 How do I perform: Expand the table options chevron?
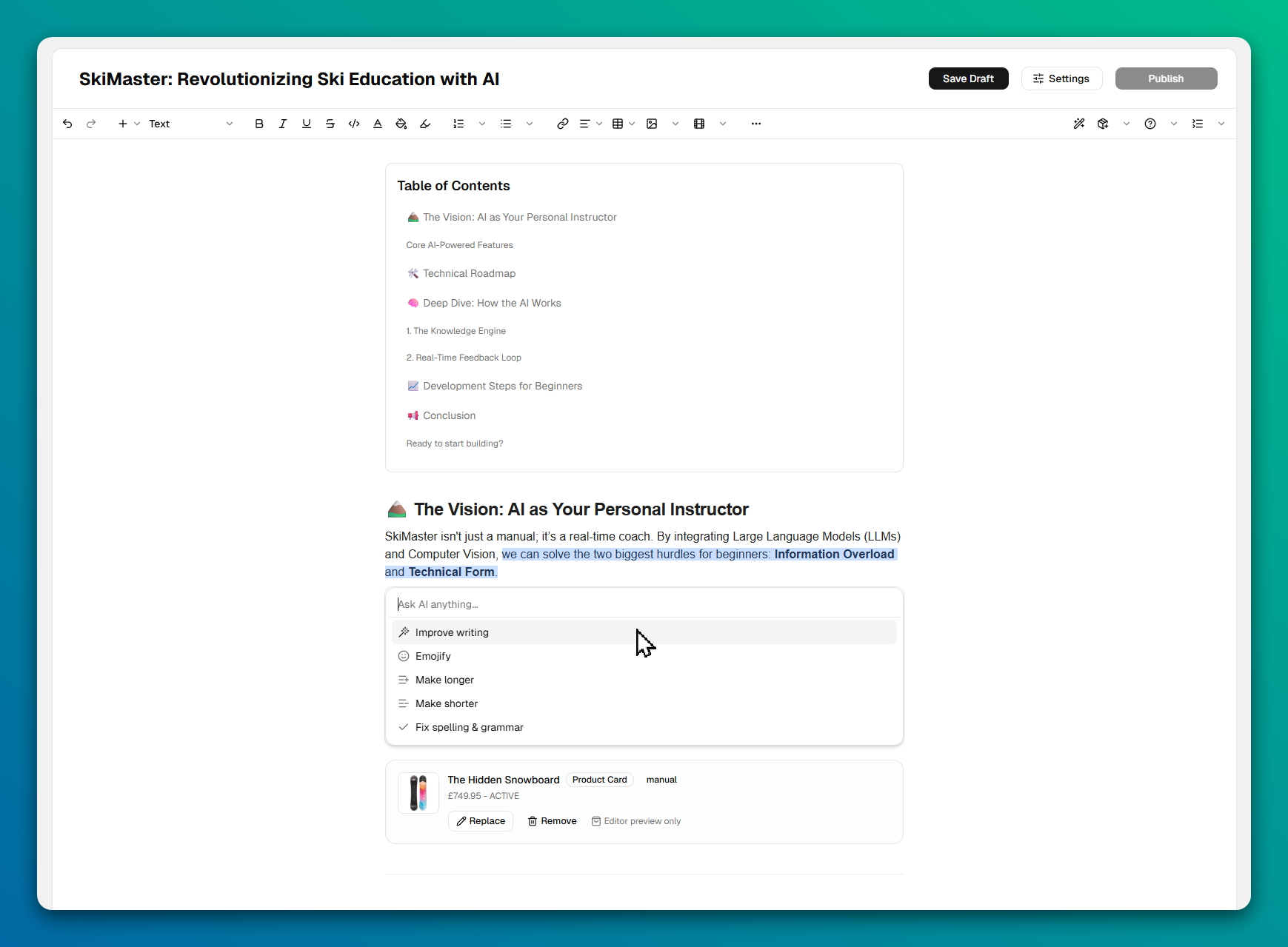click(632, 124)
